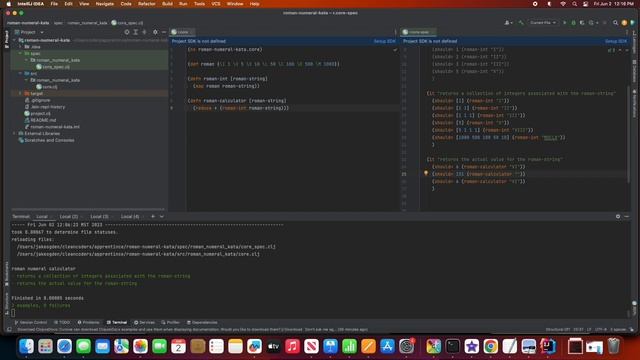
Task: Expand External Libraries node
Action: click(x=15, y=133)
